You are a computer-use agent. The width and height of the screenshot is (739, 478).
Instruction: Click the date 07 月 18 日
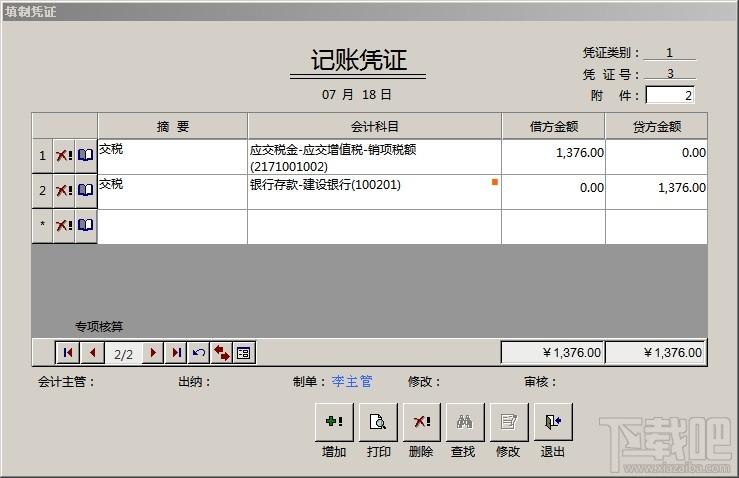356,94
